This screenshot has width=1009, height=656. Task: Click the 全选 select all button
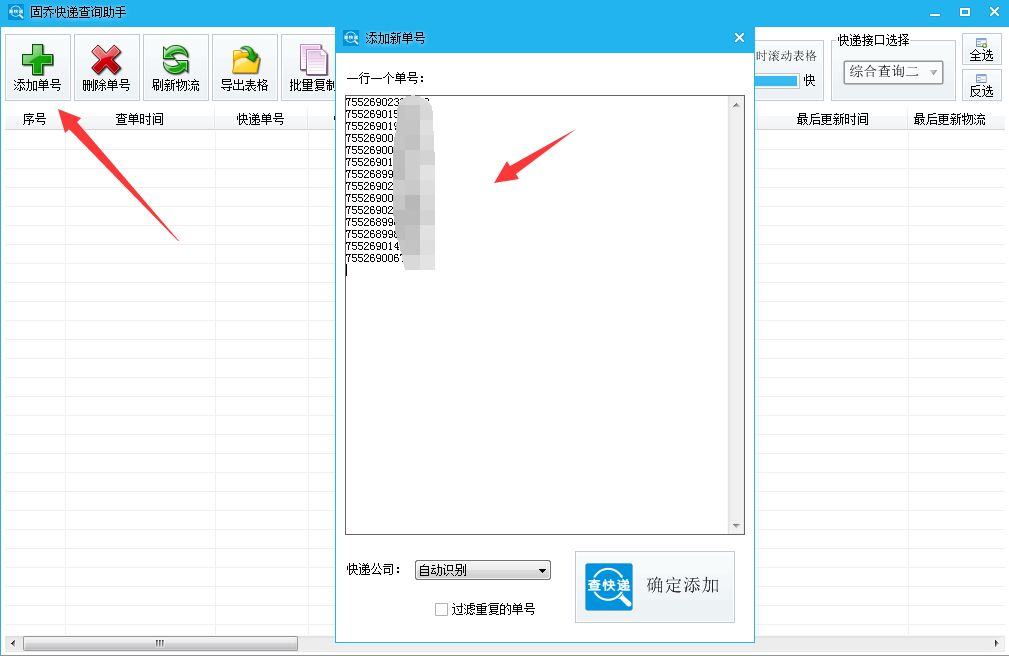click(x=981, y=48)
